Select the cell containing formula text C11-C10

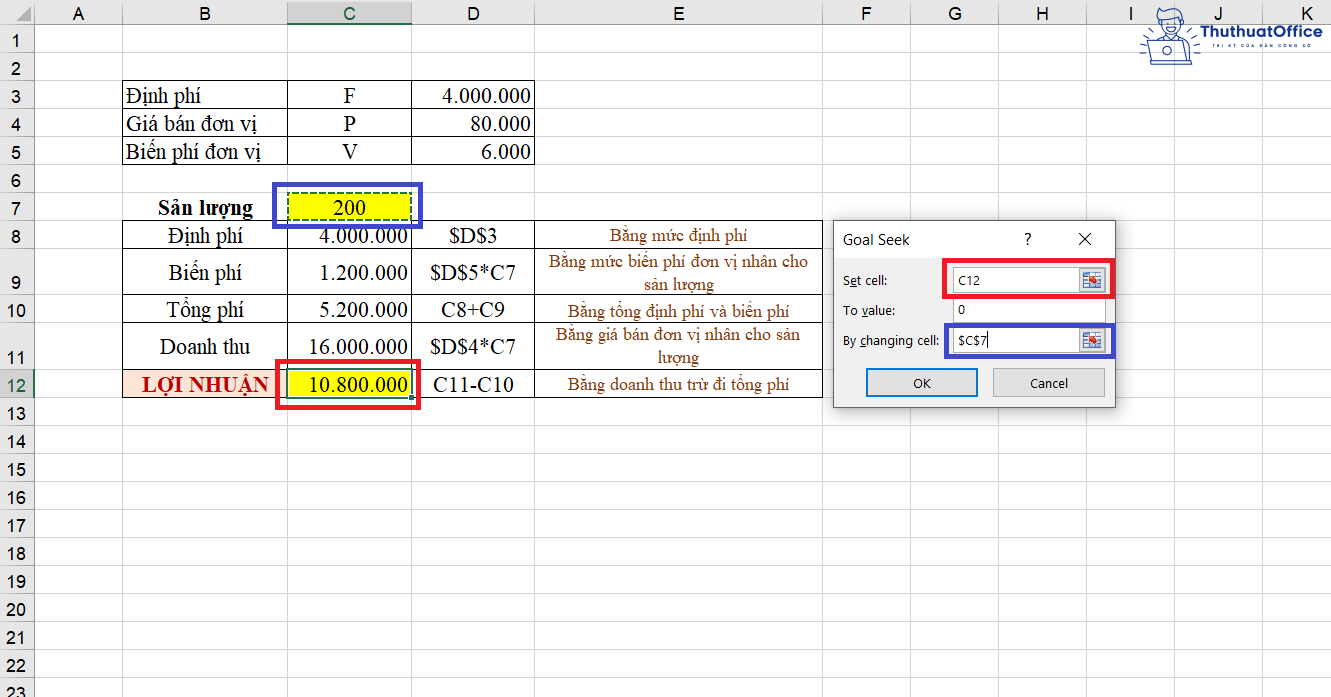pos(473,384)
